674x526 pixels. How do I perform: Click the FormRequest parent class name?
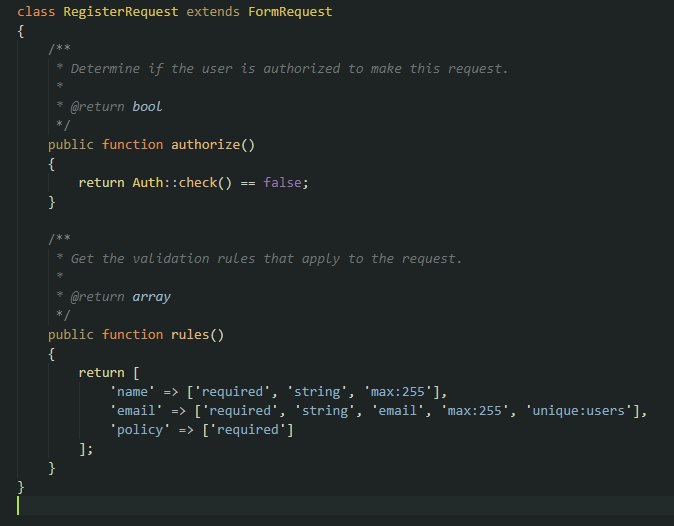point(290,12)
